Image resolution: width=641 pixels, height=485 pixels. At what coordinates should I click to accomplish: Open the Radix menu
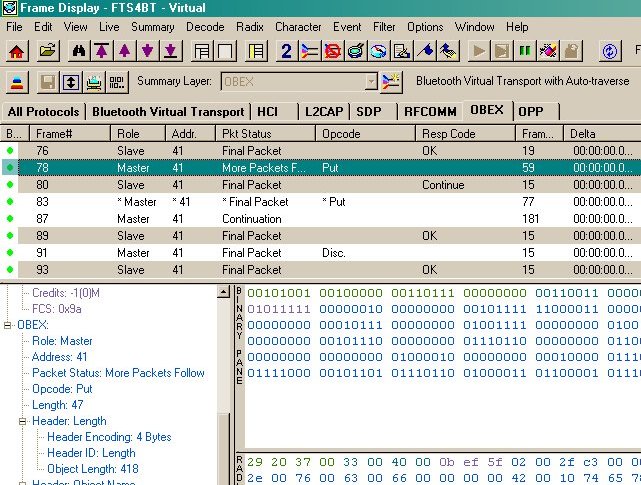(250, 27)
